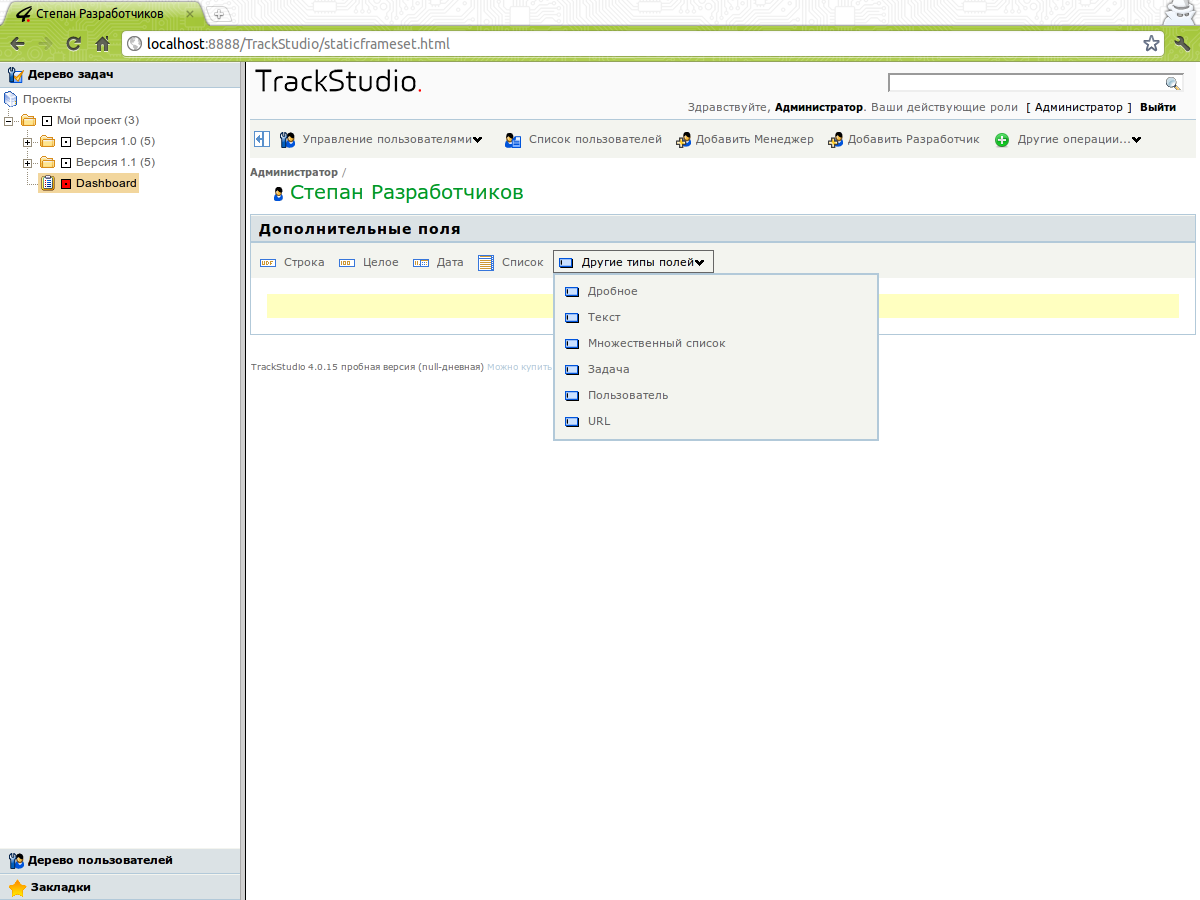Expand the Версия 1.1 tree node

coord(28,163)
